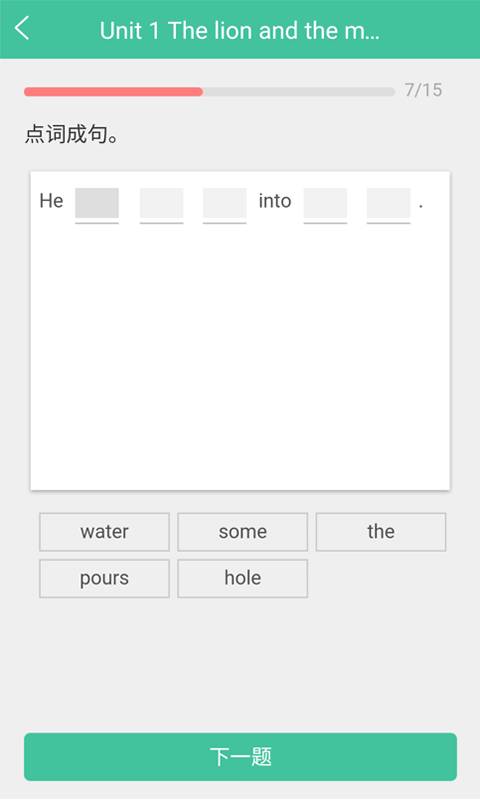
Task: Click the 点词成句 instruction text
Action: coord(71,135)
